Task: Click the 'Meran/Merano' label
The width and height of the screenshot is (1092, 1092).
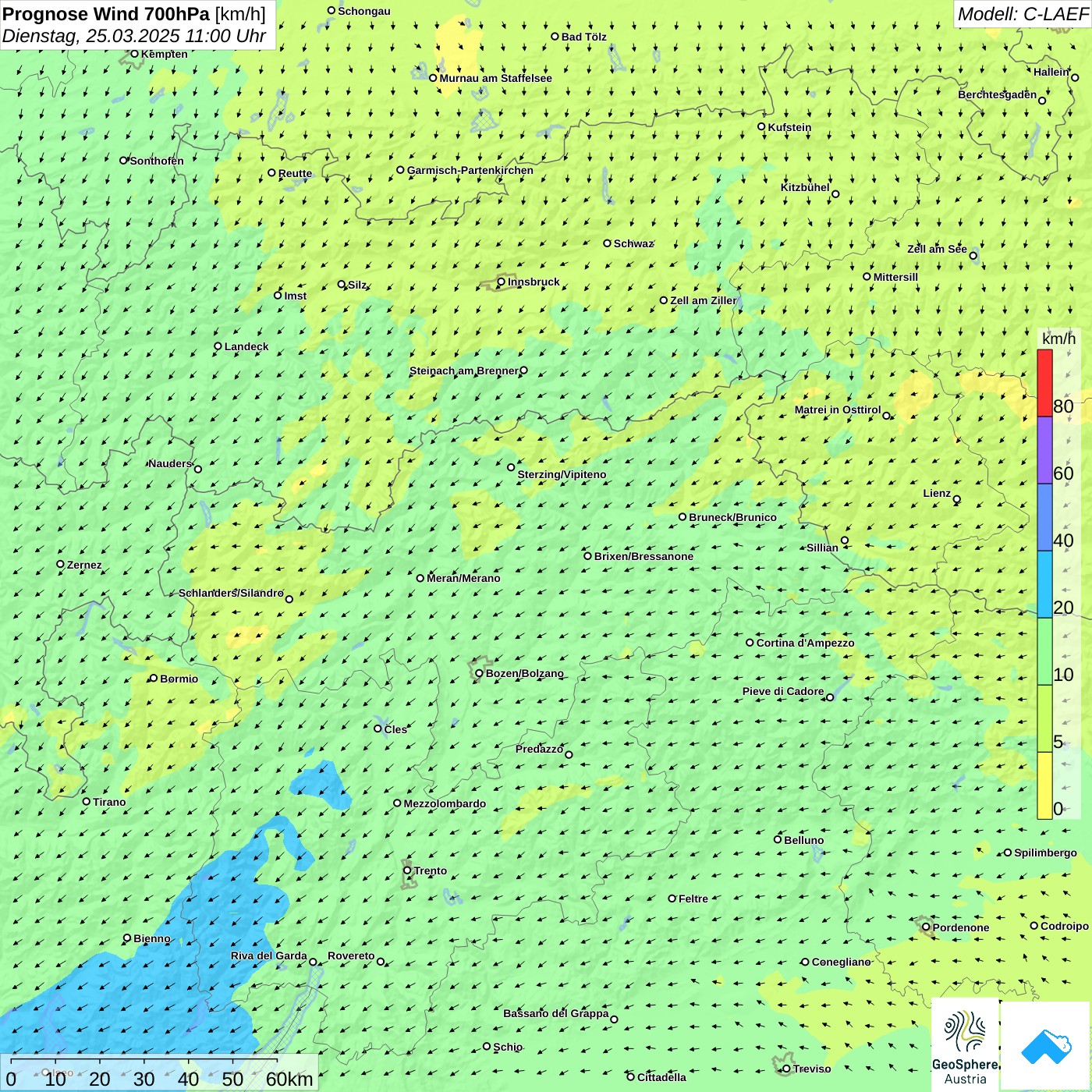Action: (x=463, y=578)
